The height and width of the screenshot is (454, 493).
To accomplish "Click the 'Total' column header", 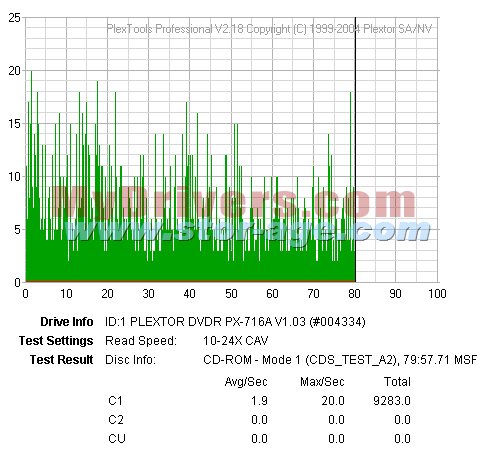I will [397, 382].
